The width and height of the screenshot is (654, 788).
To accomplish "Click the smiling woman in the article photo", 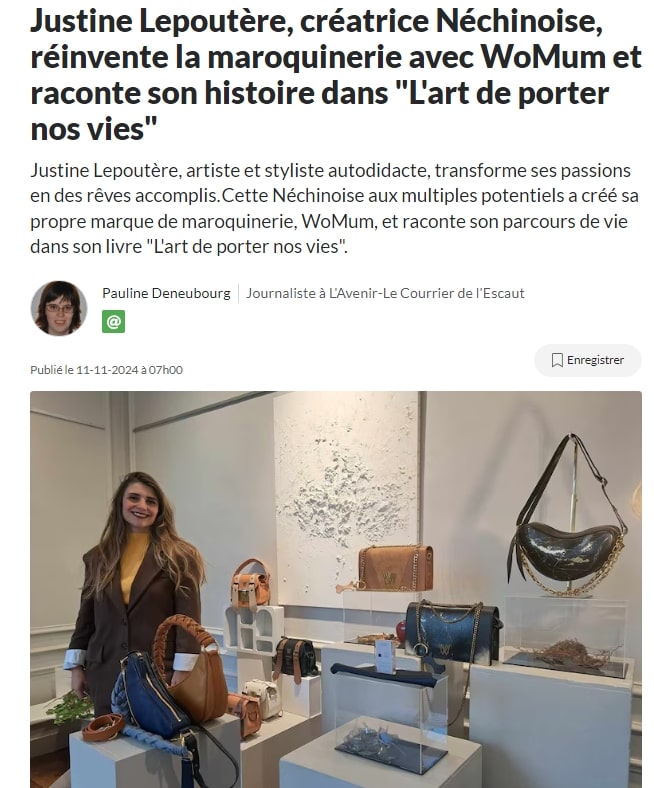I will pyautogui.click(x=135, y=593).
